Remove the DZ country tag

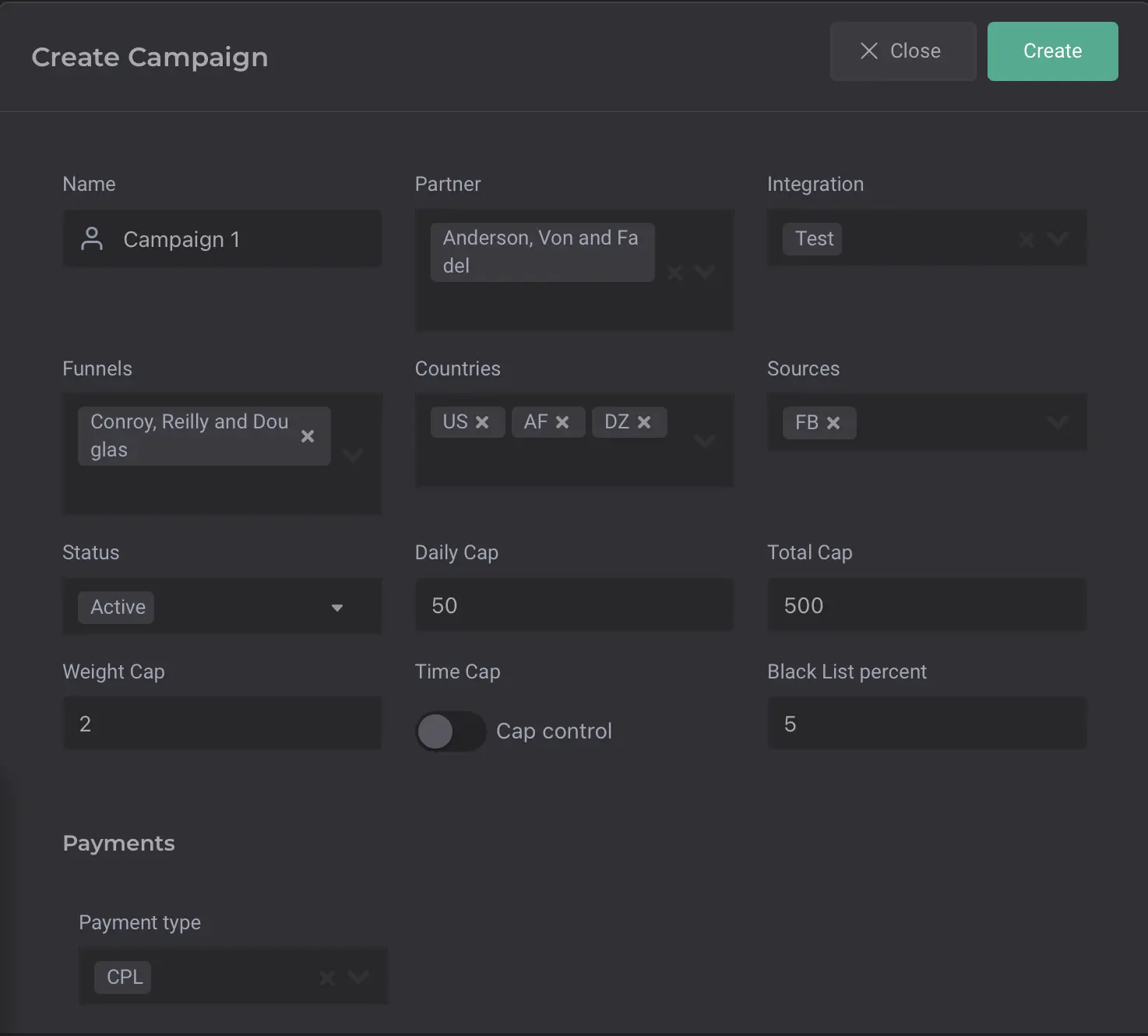pos(644,422)
